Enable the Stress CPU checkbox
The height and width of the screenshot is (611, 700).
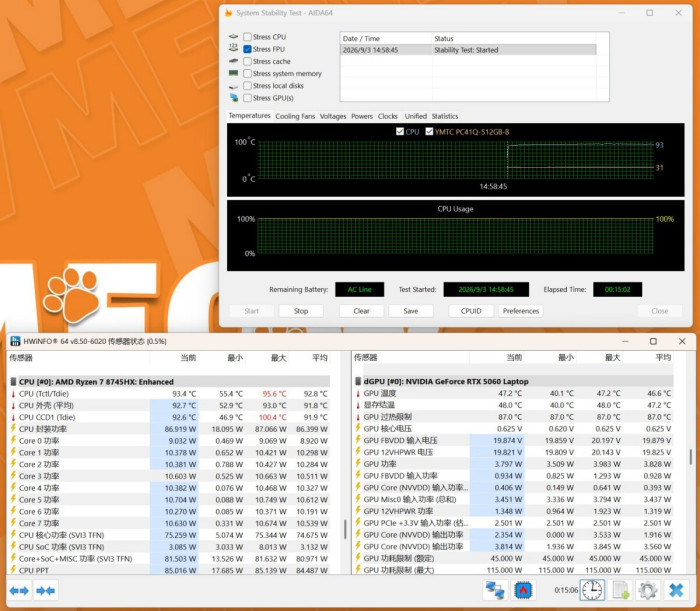[247, 37]
